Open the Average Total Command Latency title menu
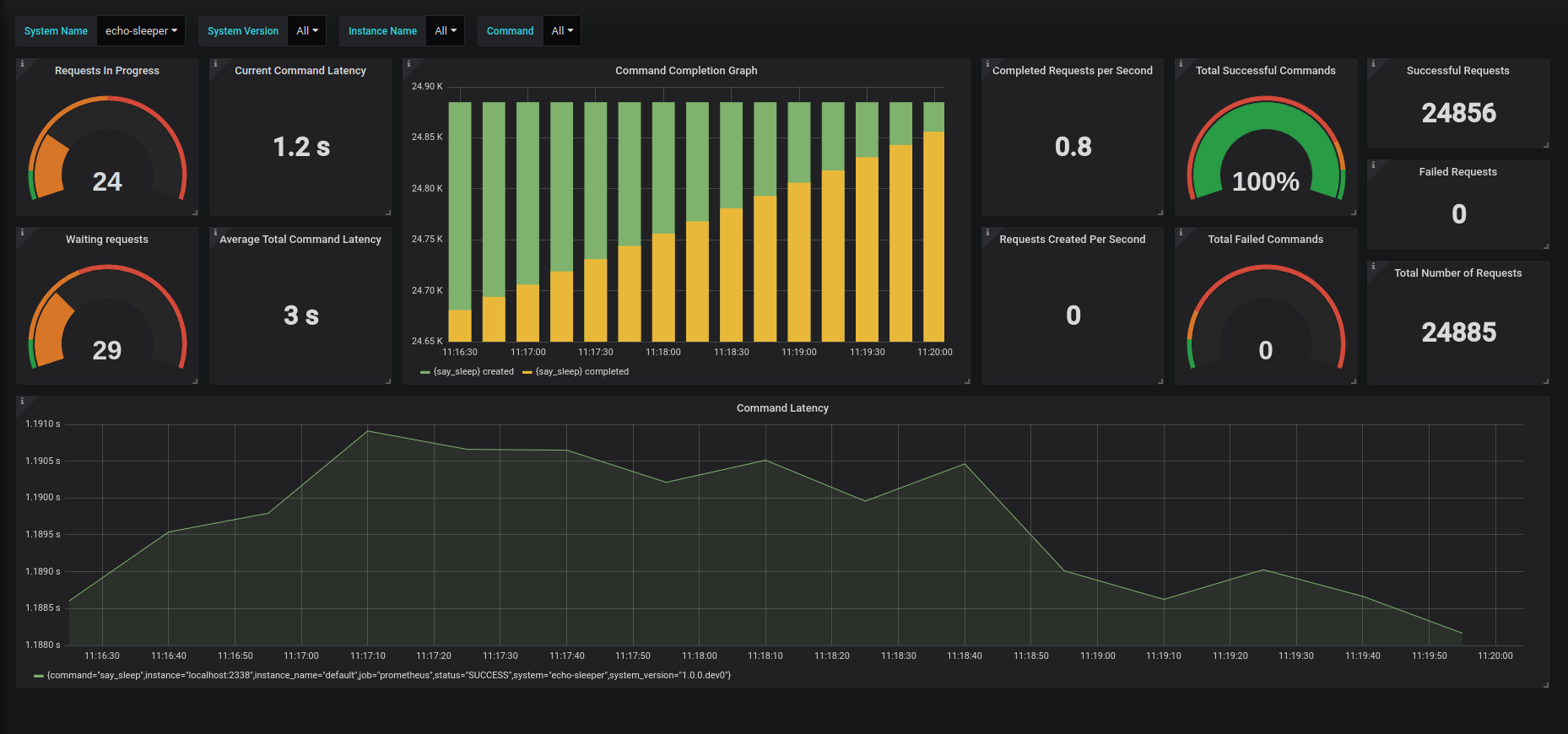Screen dimensions: 1568x734 pos(300,240)
